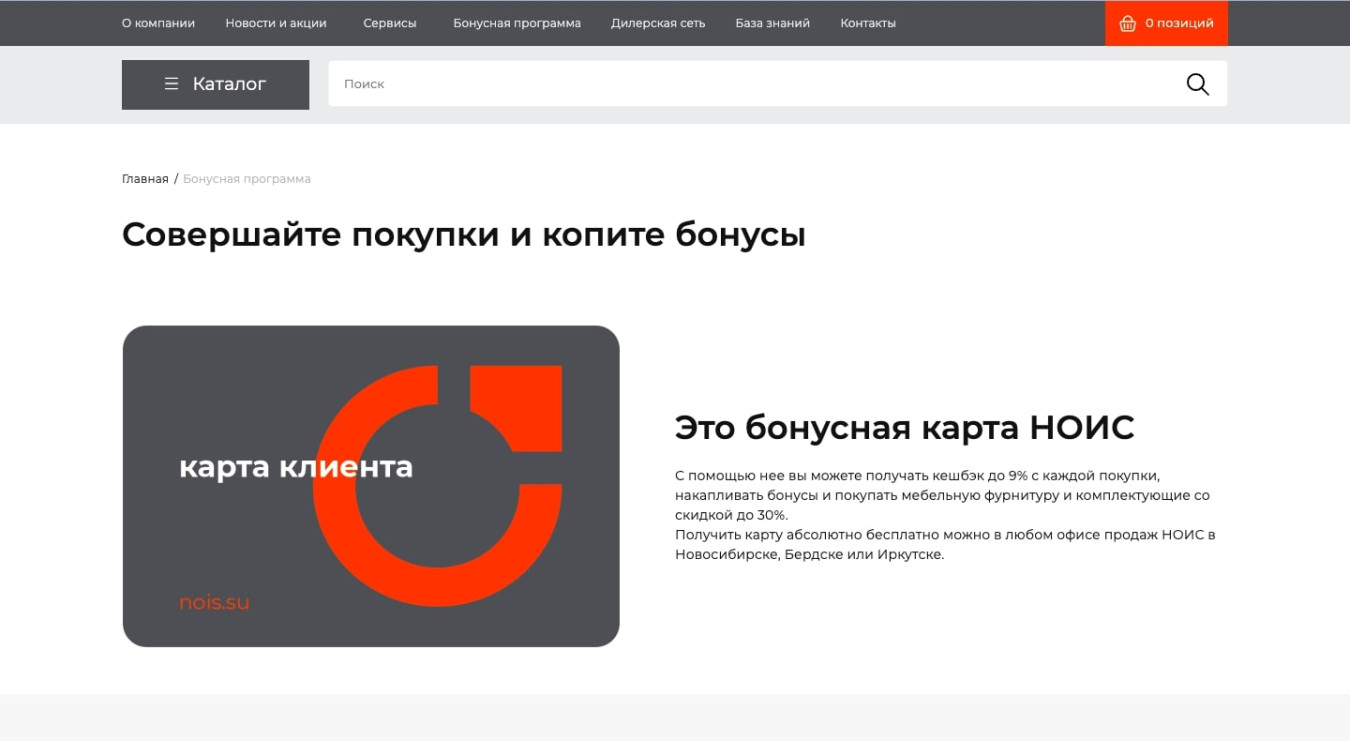The image size is (1350, 741).
Task: Click the nois.su text on the card
Action: tap(214, 602)
